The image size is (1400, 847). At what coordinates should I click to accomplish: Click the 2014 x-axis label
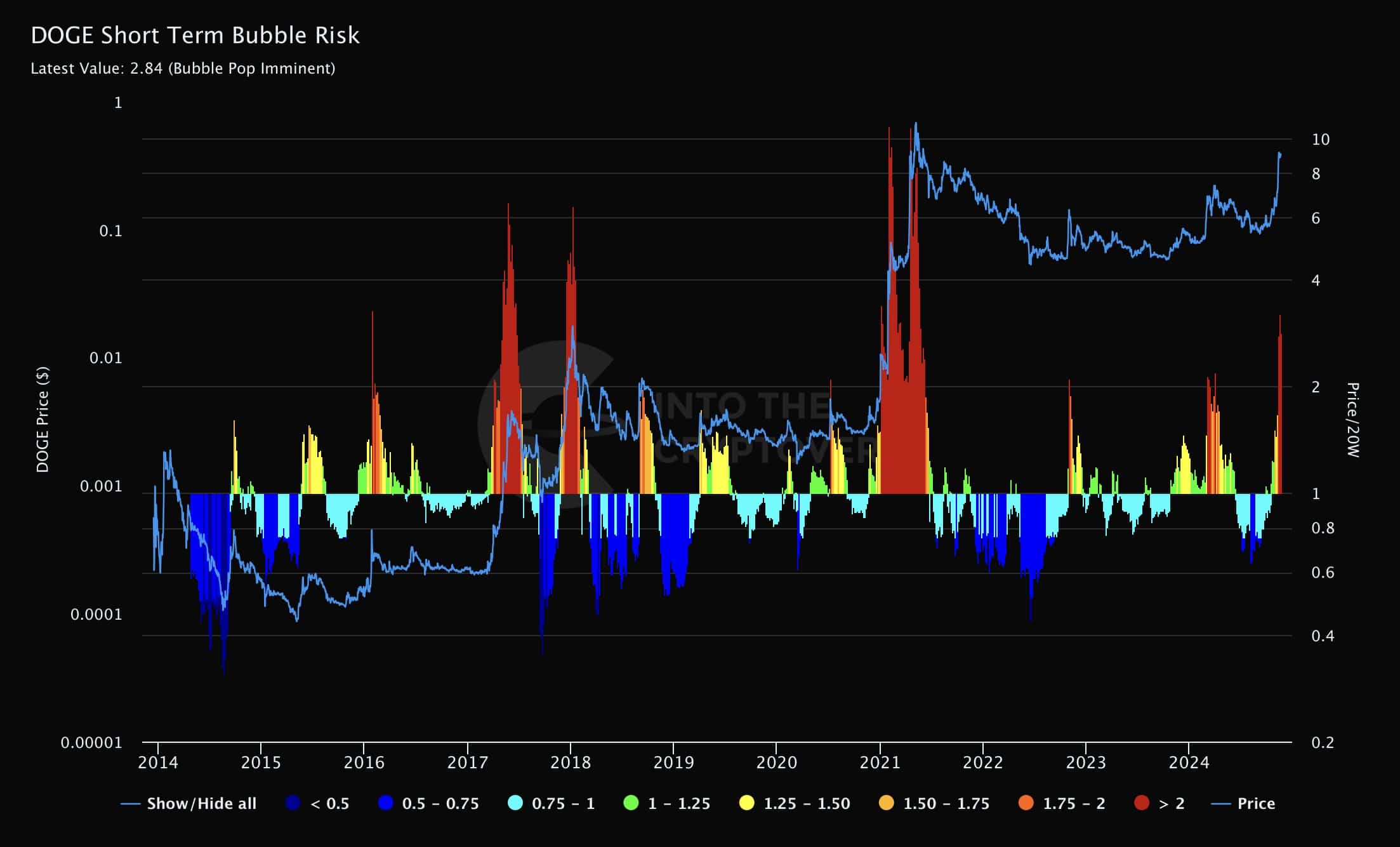(x=157, y=762)
